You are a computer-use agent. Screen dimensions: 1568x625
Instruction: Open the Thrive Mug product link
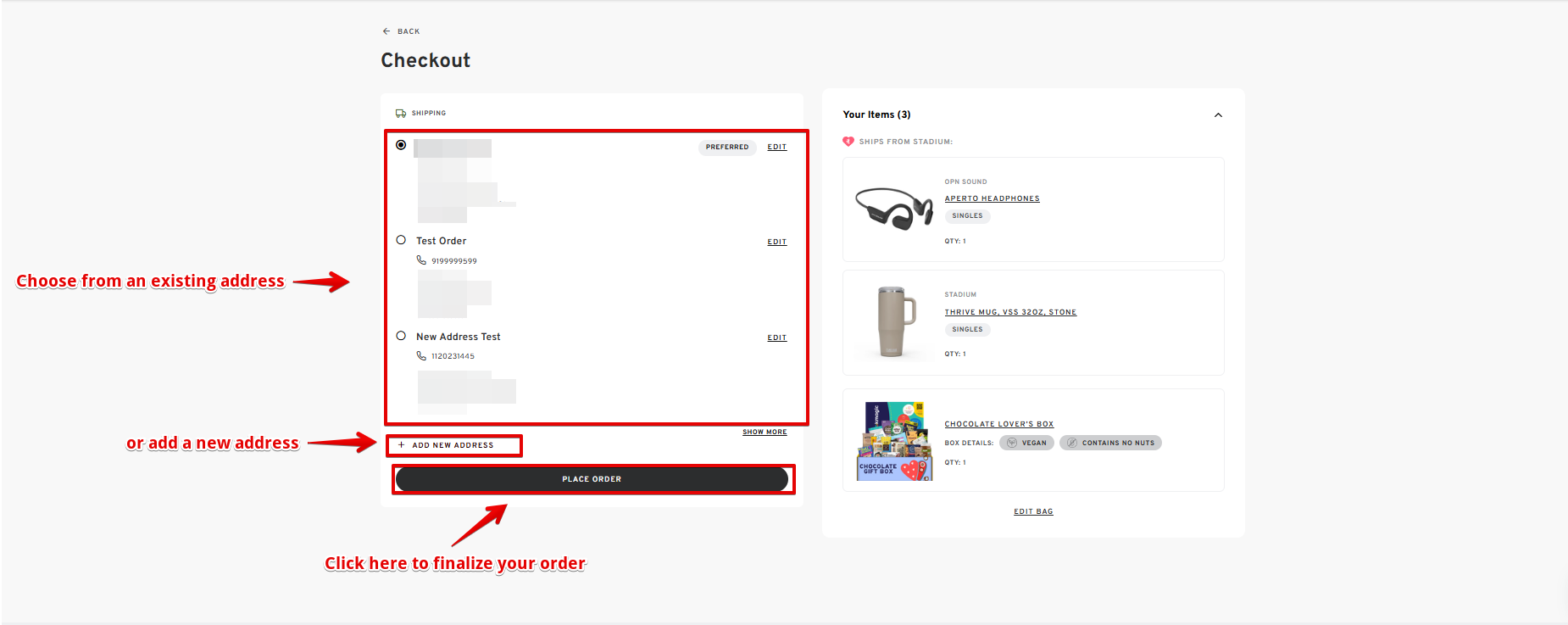point(1010,312)
